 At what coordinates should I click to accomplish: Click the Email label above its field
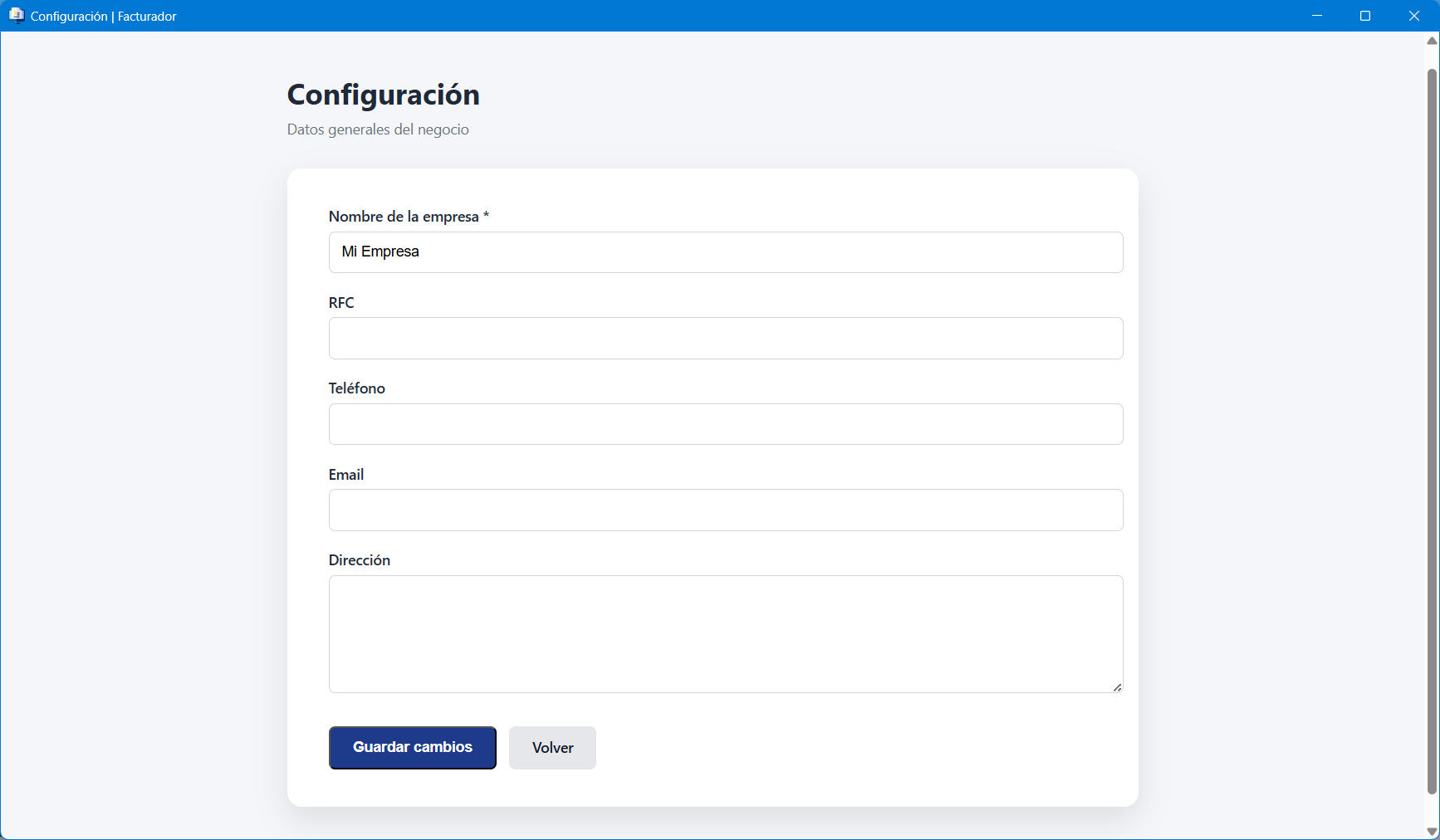(x=346, y=475)
